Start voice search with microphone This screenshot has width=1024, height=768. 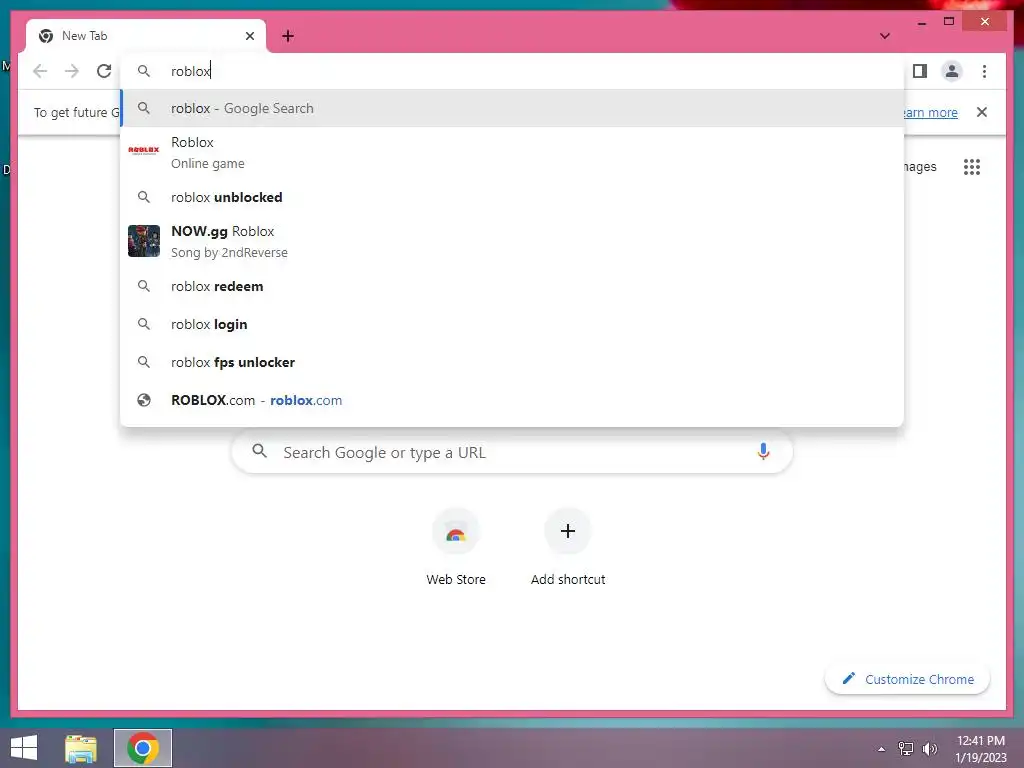(x=763, y=451)
